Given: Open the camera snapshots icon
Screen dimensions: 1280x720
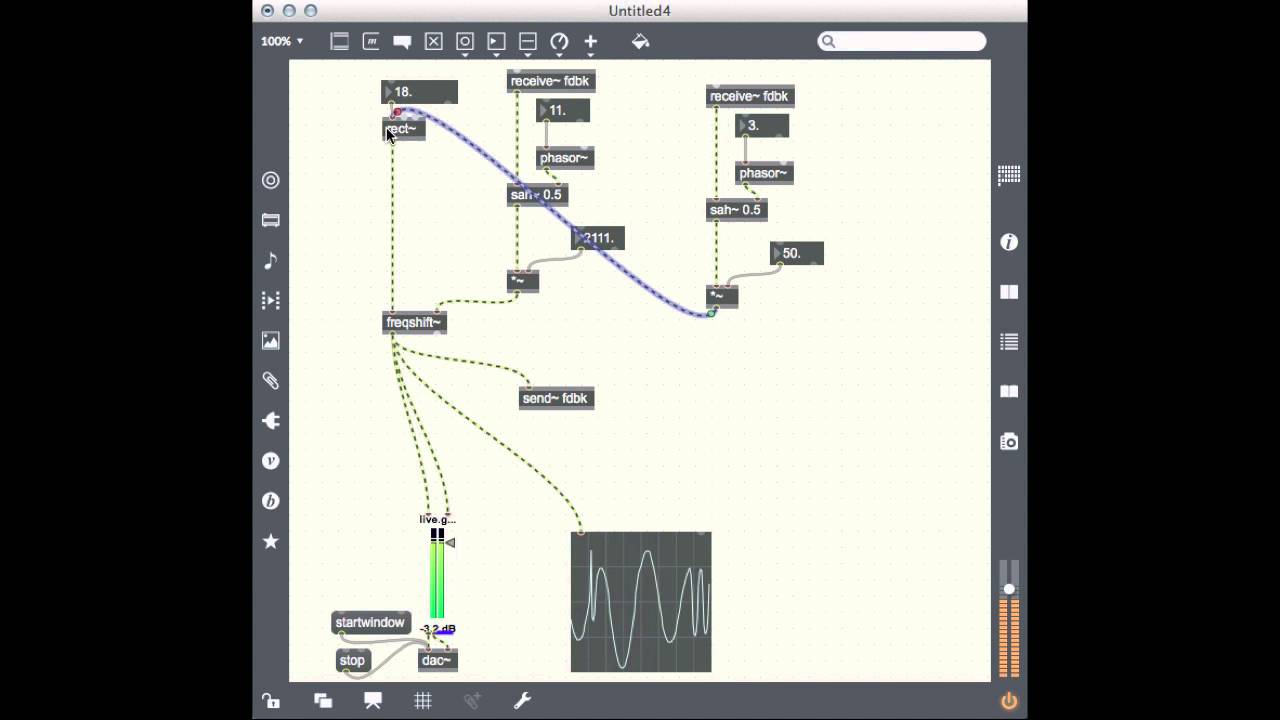Looking at the screenshot, I should tap(1009, 441).
